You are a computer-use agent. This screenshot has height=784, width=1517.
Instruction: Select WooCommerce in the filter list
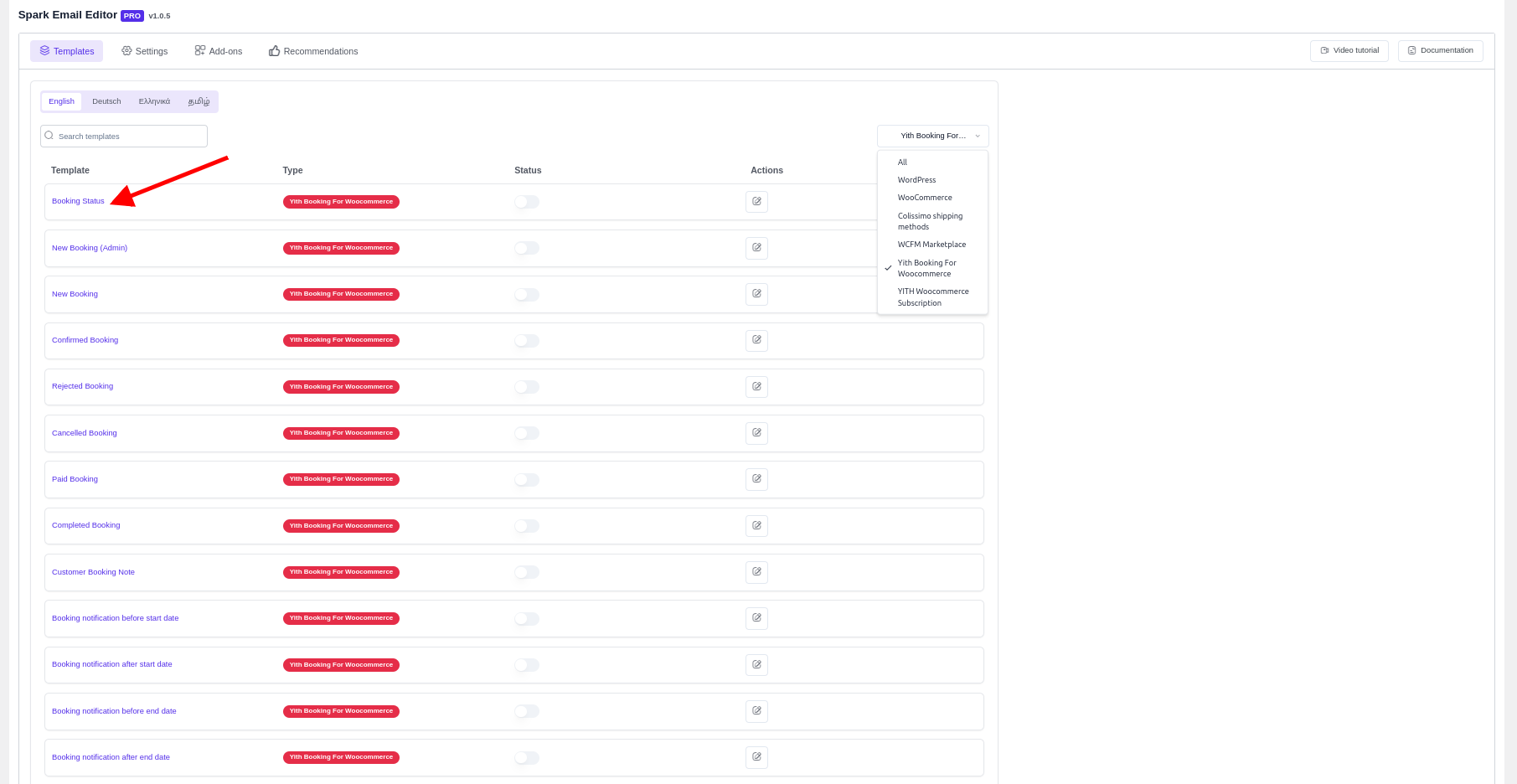click(925, 198)
